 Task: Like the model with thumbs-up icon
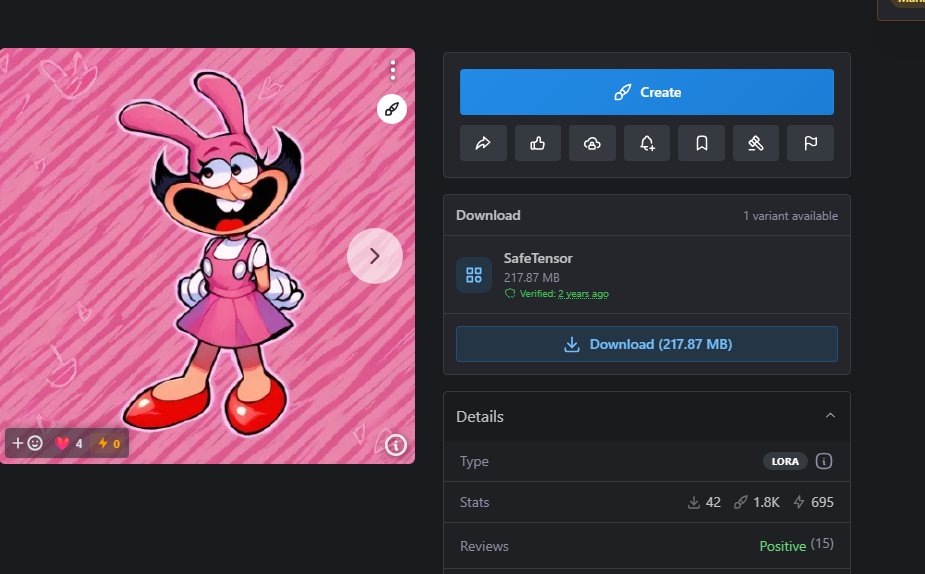click(537, 143)
